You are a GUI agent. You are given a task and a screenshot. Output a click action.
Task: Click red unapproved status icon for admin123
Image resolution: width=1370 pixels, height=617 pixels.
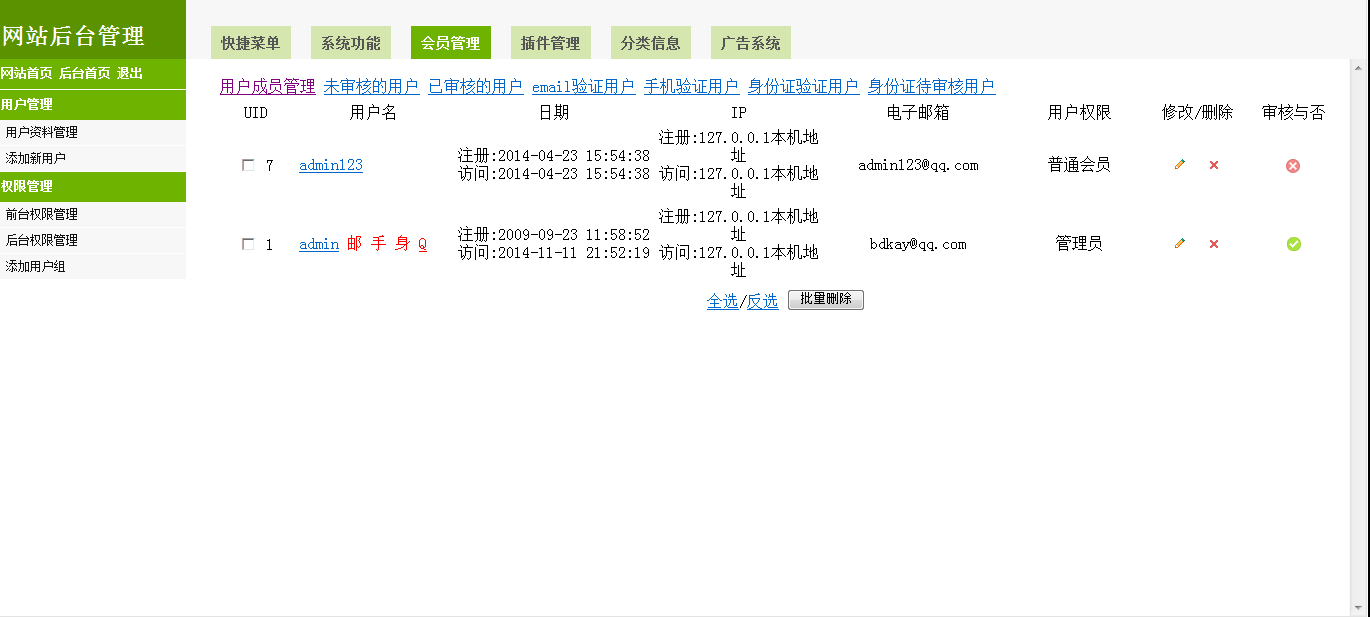tap(1293, 166)
